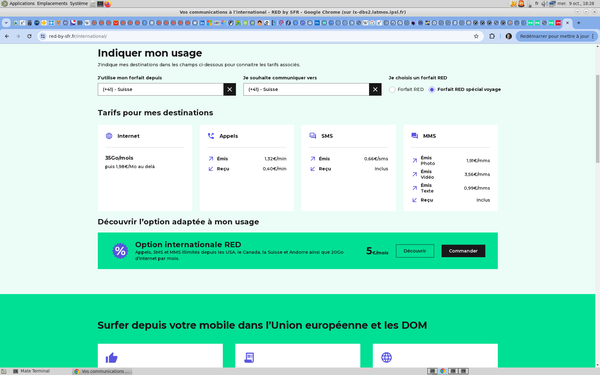Click the browser forward arrow
600x375 pixels.
[18, 36]
